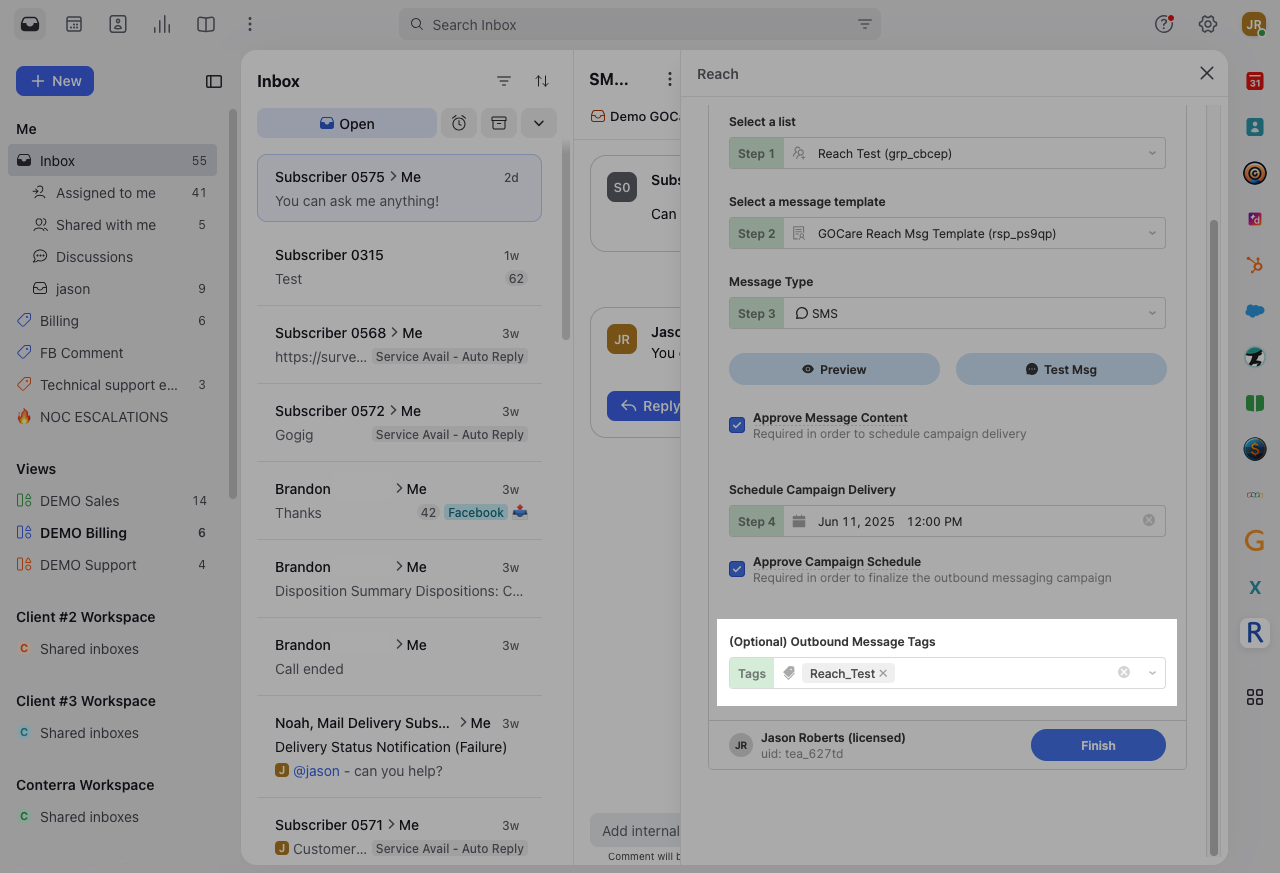Show archived conversations box icon
Screen dimensions: 1280x873
tap(498, 123)
